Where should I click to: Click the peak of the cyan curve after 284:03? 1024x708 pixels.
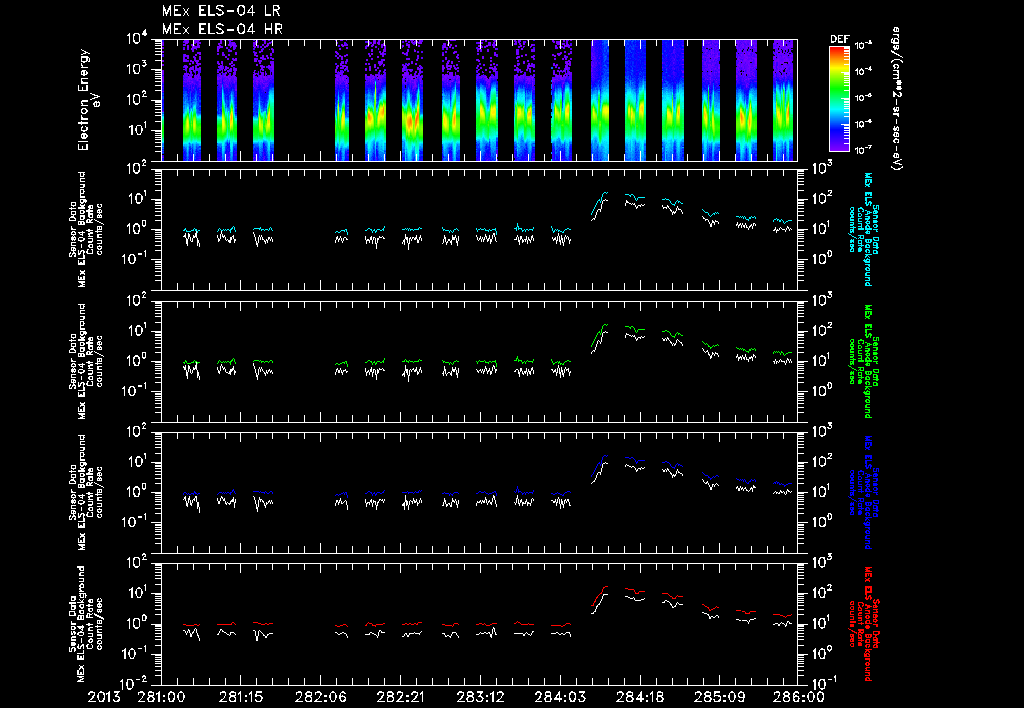pyautogui.click(x=606, y=193)
